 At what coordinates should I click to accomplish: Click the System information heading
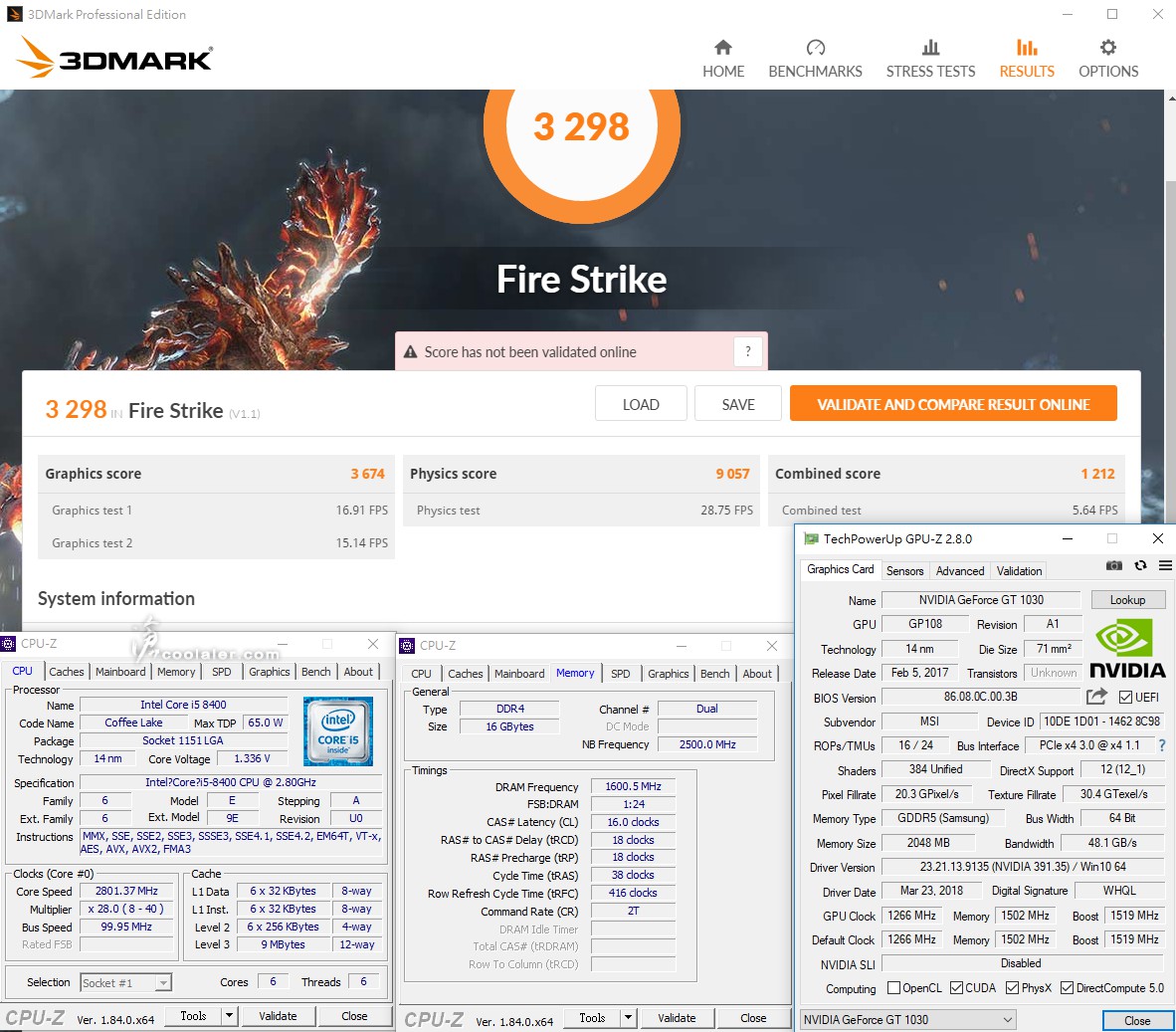tap(116, 598)
